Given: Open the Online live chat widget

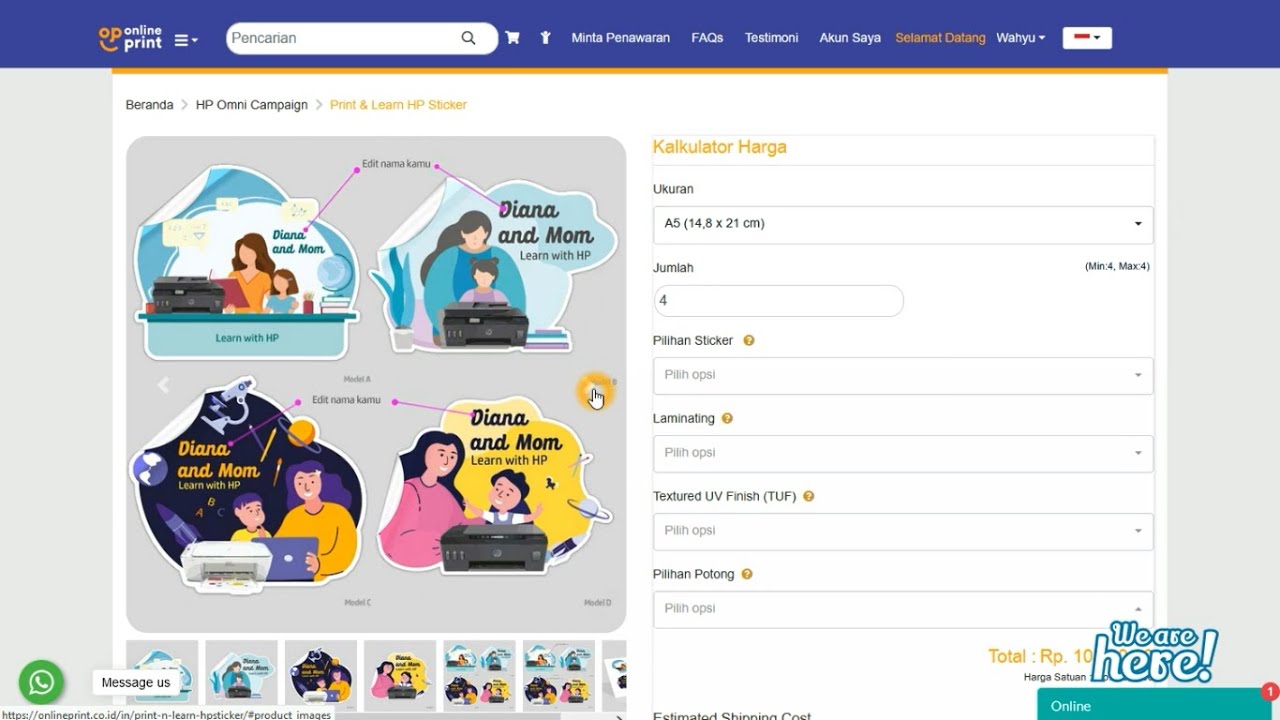Looking at the screenshot, I should click(1154, 706).
